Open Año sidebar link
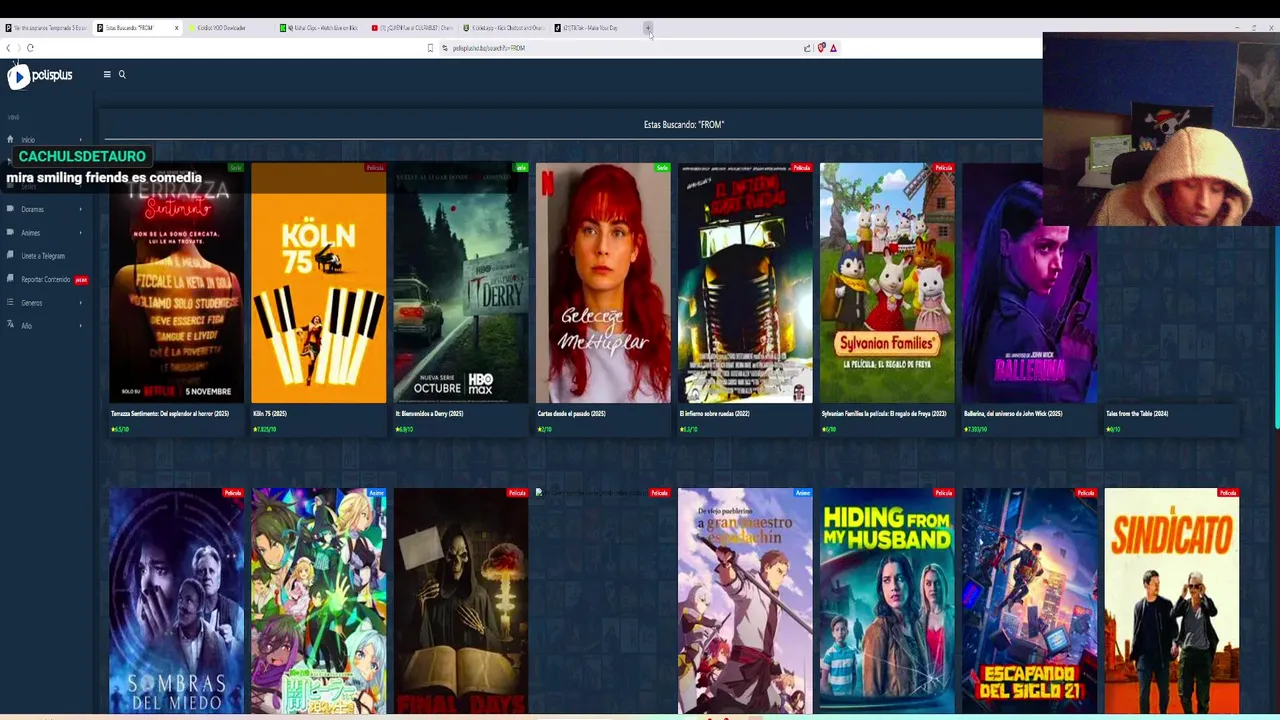The height and width of the screenshot is (720, 1280). pos(27,326)
